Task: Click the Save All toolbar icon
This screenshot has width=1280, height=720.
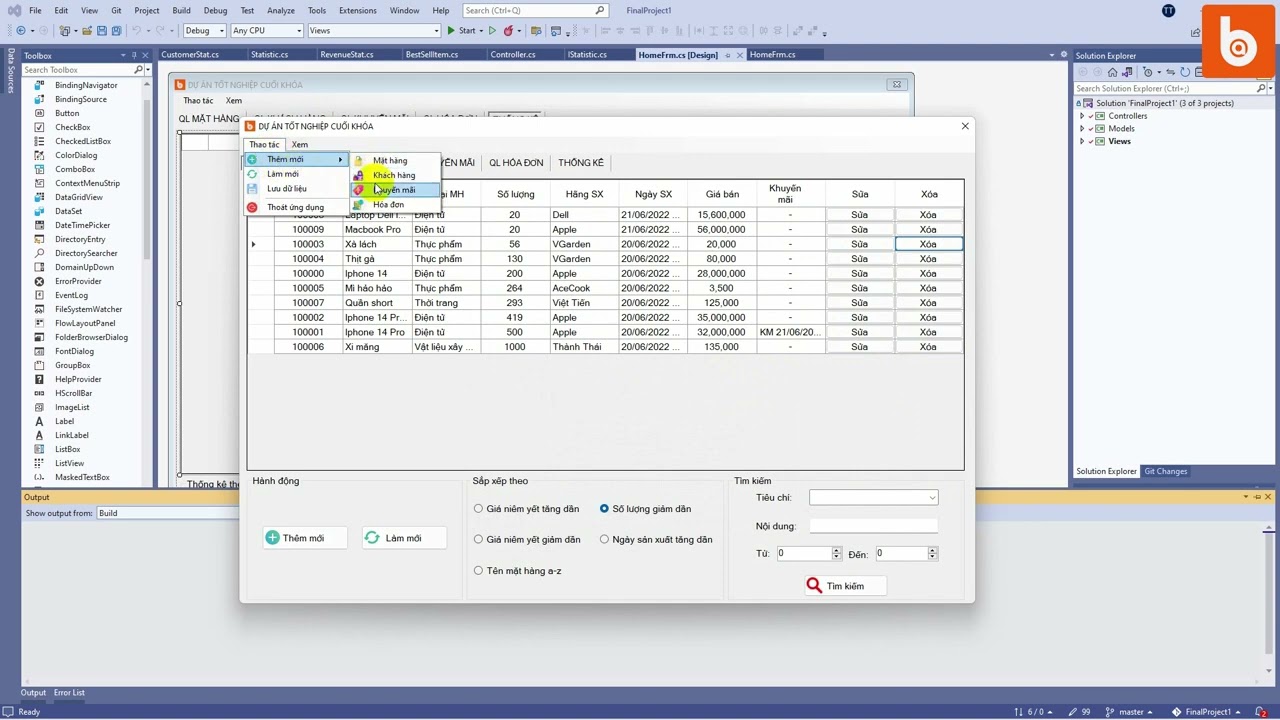Action: [116, 31]
